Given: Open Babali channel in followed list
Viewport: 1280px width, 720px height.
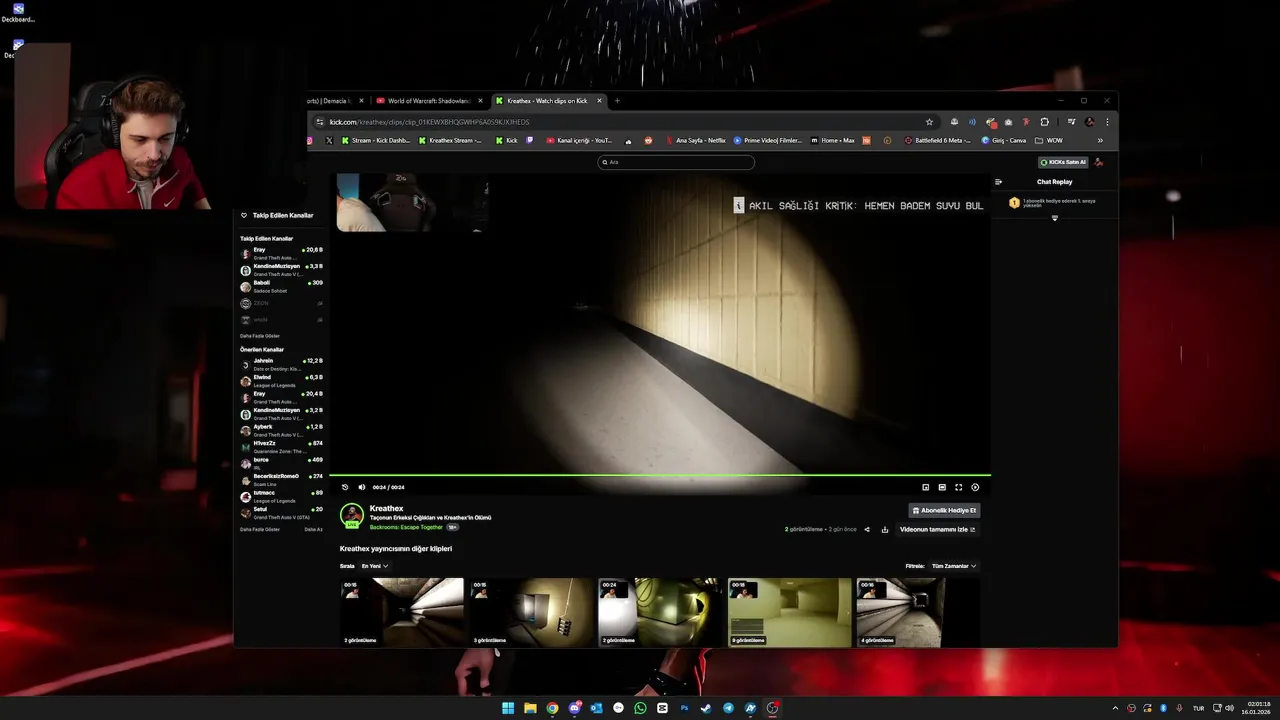Looking at the screenshot, I should (x=281, y=286).
